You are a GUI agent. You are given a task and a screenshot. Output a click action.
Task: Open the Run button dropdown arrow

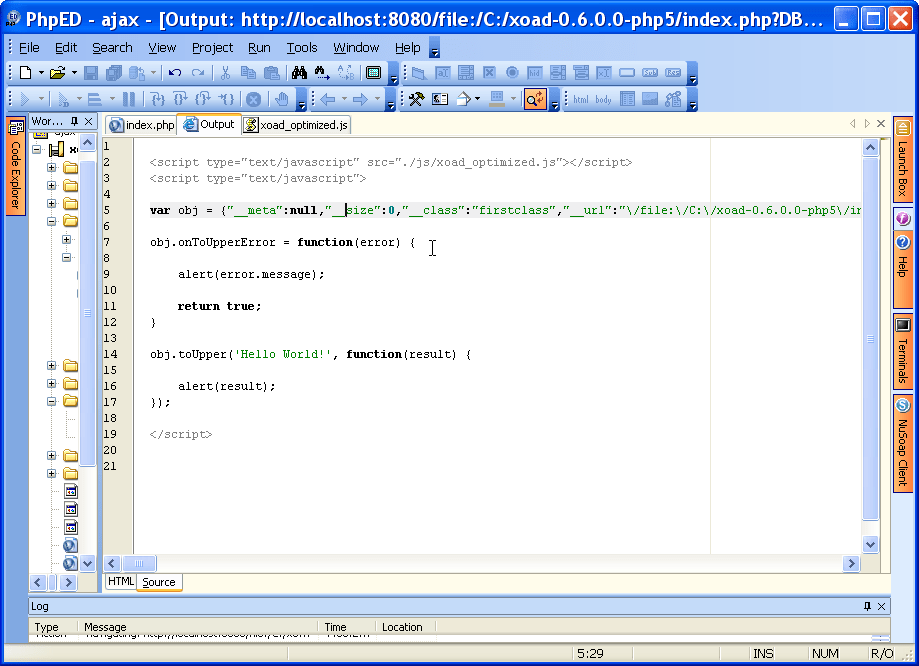point(41,99)
